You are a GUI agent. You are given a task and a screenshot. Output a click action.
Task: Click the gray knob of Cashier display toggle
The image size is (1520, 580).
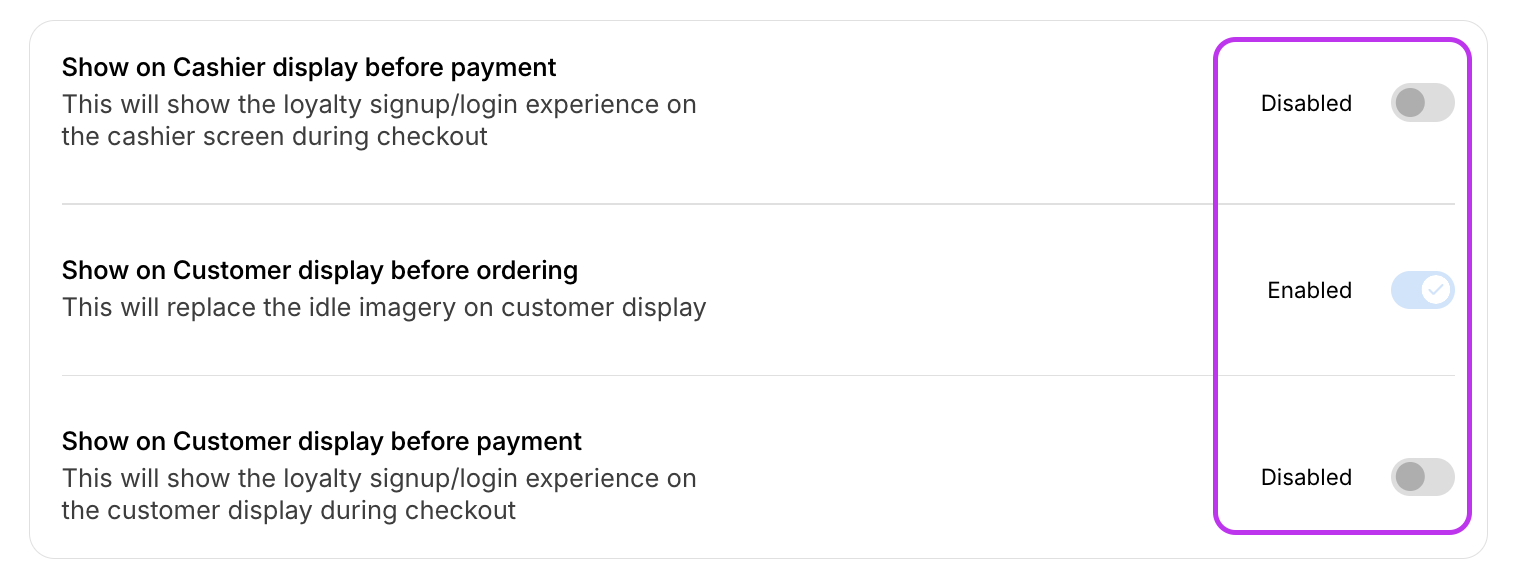click(x=1410, y=103)
